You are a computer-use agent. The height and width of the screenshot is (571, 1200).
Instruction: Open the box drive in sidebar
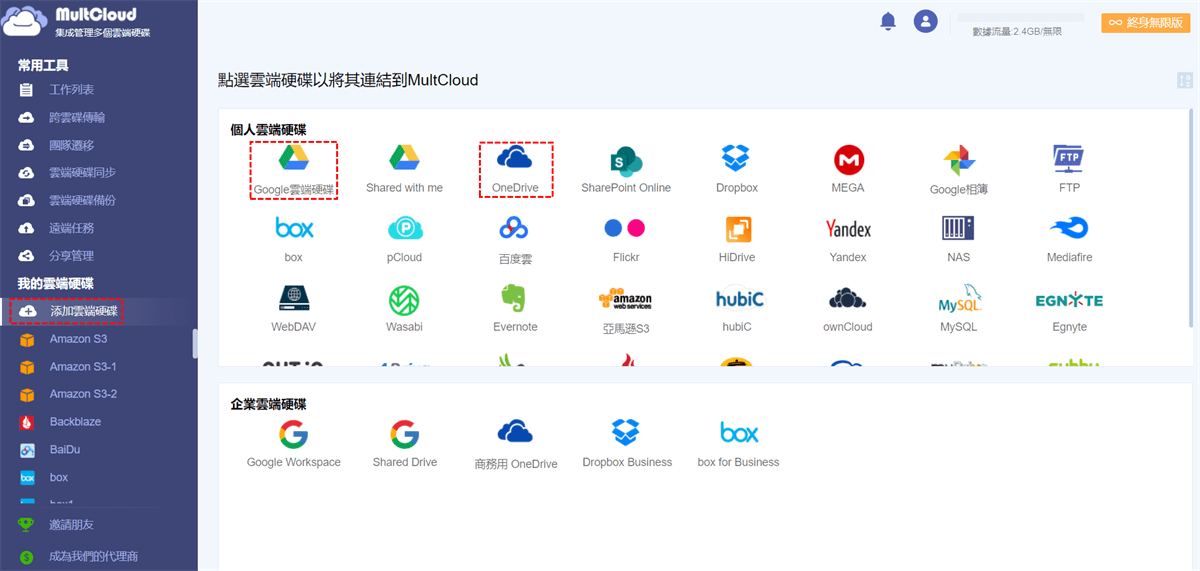59,478
